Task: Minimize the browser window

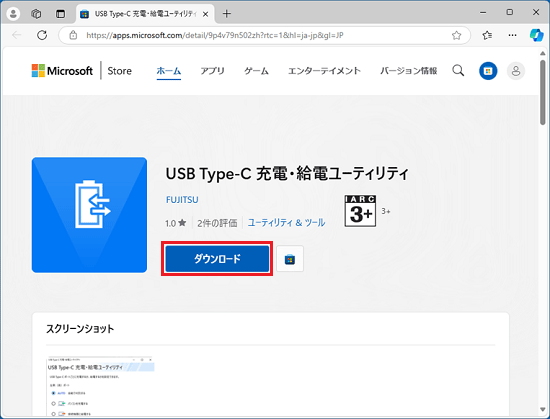Action: pos(483,13)
